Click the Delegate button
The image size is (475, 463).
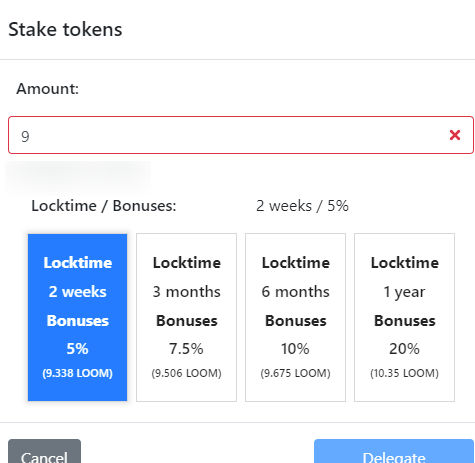(x=394, y=451)
